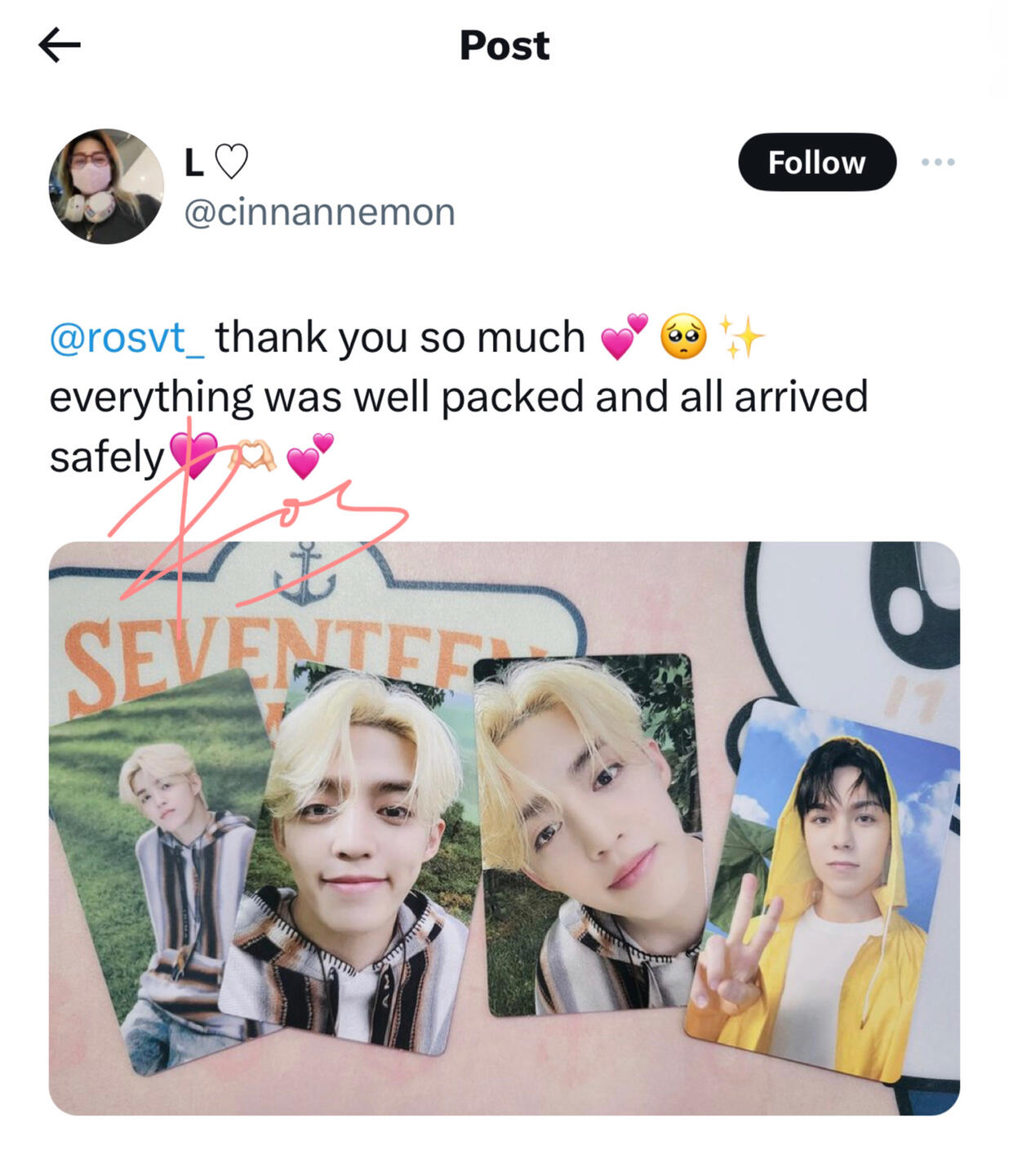The height and width of the screenshot is (1176, 1009).
Task: Tap the post text 'everything was well packed'
Action: 317,398
